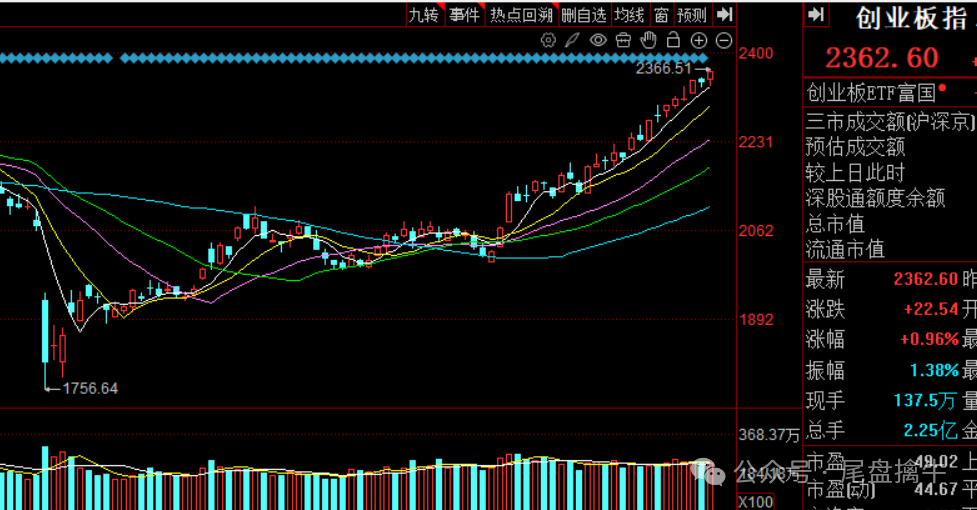The height and width of the screenshot is (510, 977).
Task: Click the 窗 window button
Action: pyautogui.click(x=662, y=15)
